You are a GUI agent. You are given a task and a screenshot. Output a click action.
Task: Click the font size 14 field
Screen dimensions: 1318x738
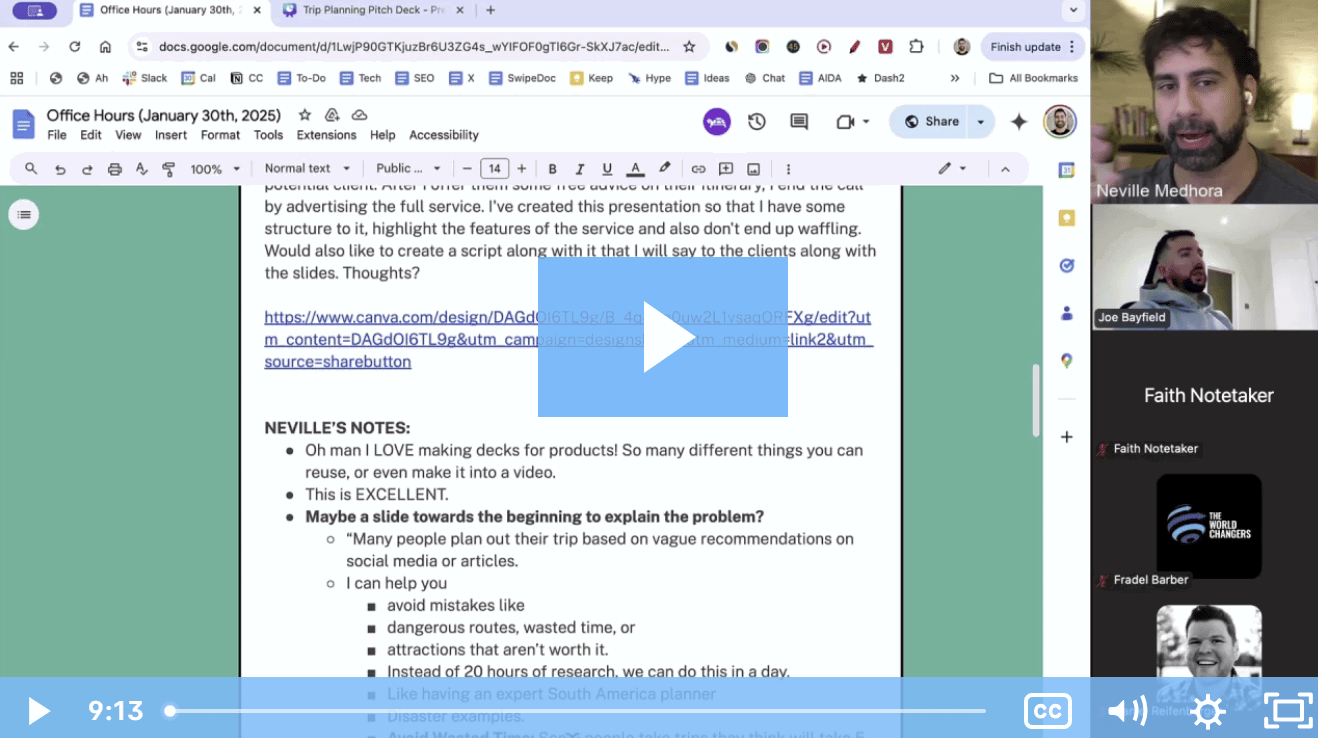tap(494, 169)
